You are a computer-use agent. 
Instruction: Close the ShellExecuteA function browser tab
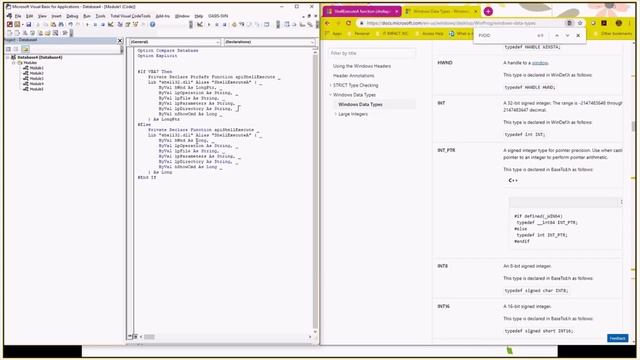click(396, 11)
